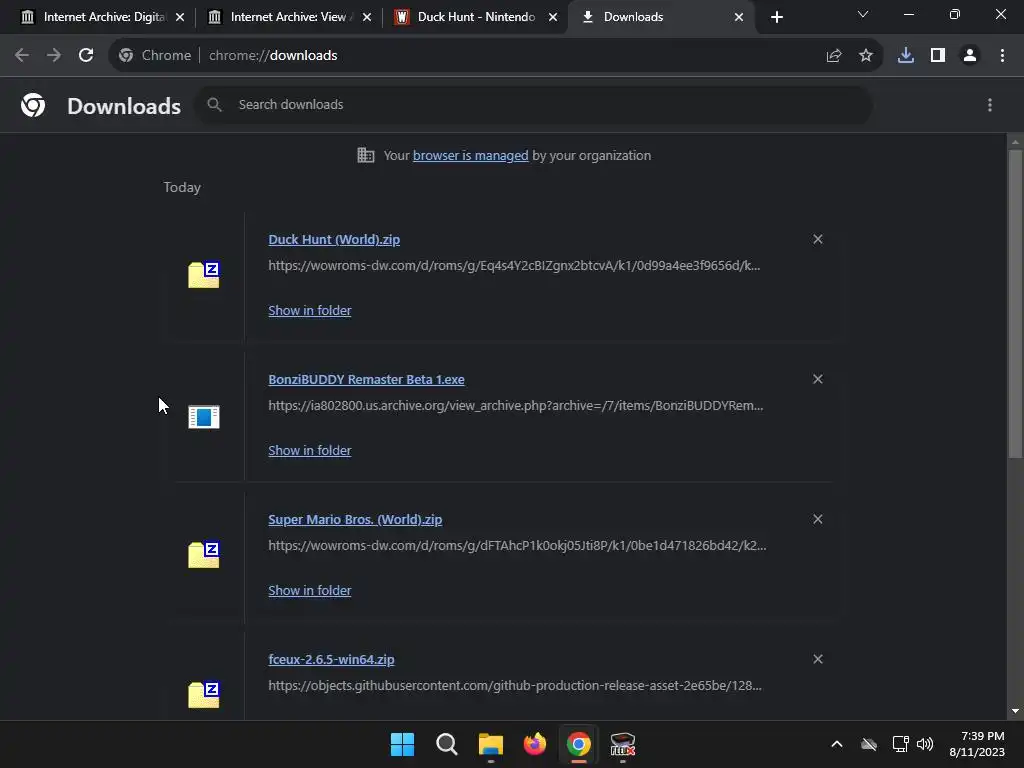Close the Internet Archive: View tab
The width and height of the screenshot is (1024, 768).
367,17
